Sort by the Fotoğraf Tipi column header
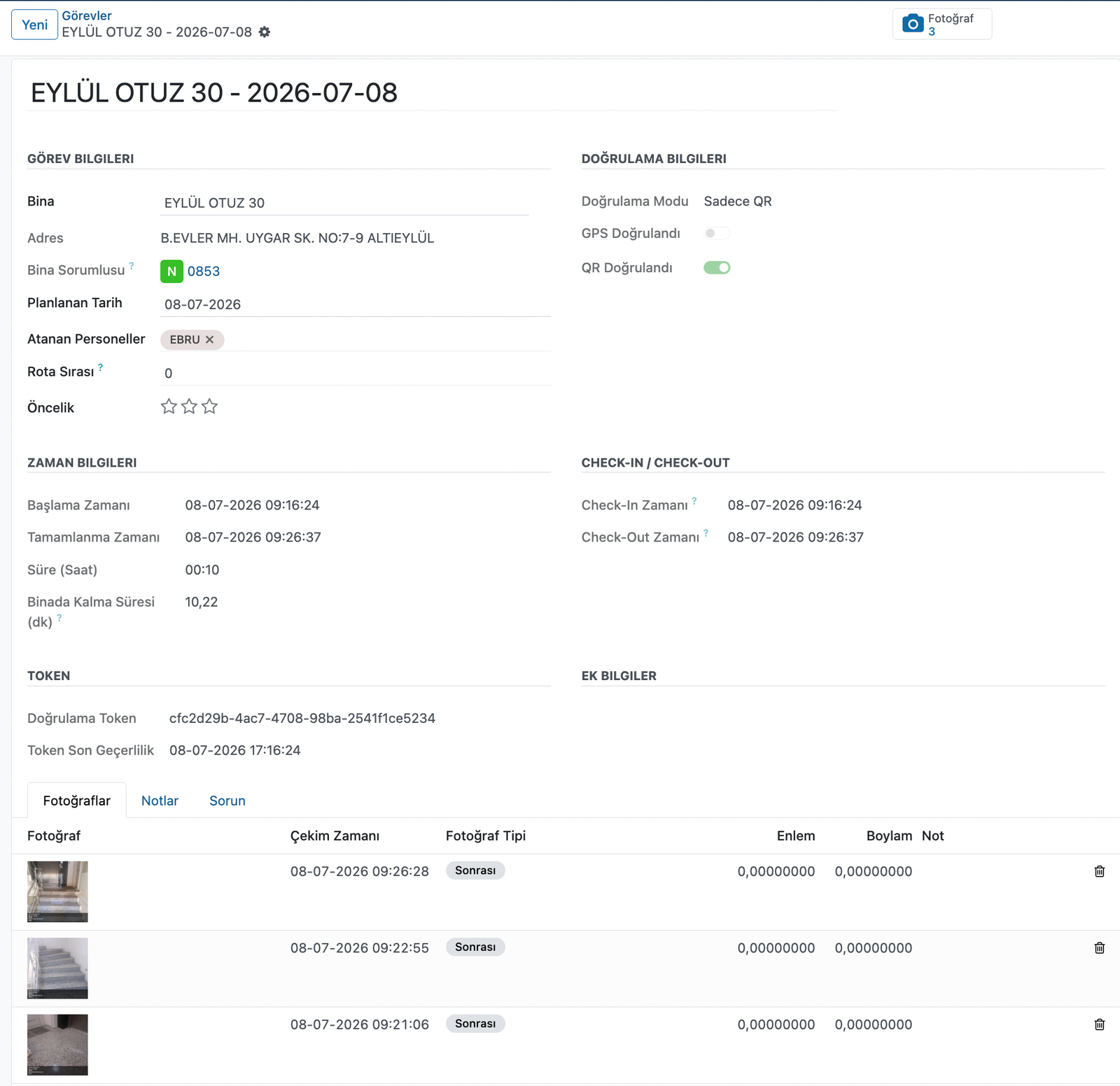This screenshot has width=1120, height=1086. [x=486, y=835]
